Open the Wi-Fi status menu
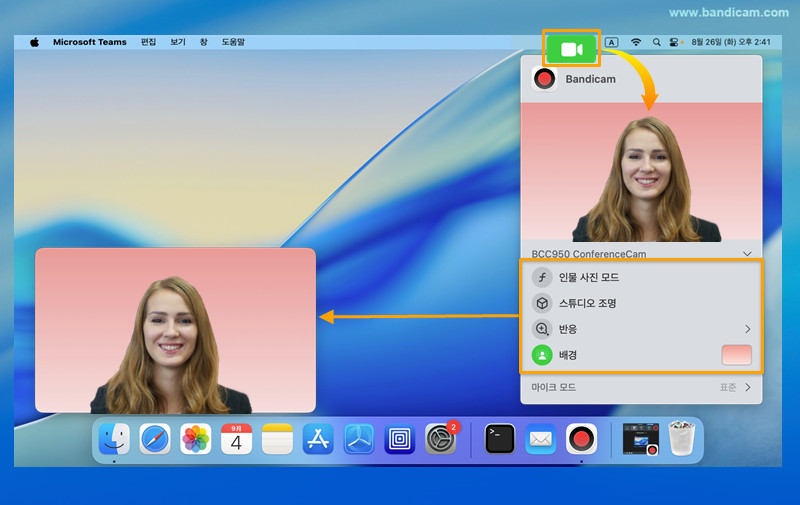 (636, 42)
